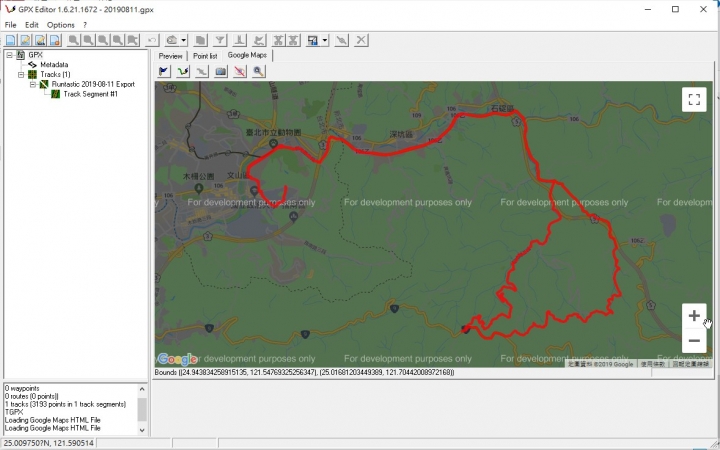Click the gray Copy documents toolbar icon

point(200,40)
